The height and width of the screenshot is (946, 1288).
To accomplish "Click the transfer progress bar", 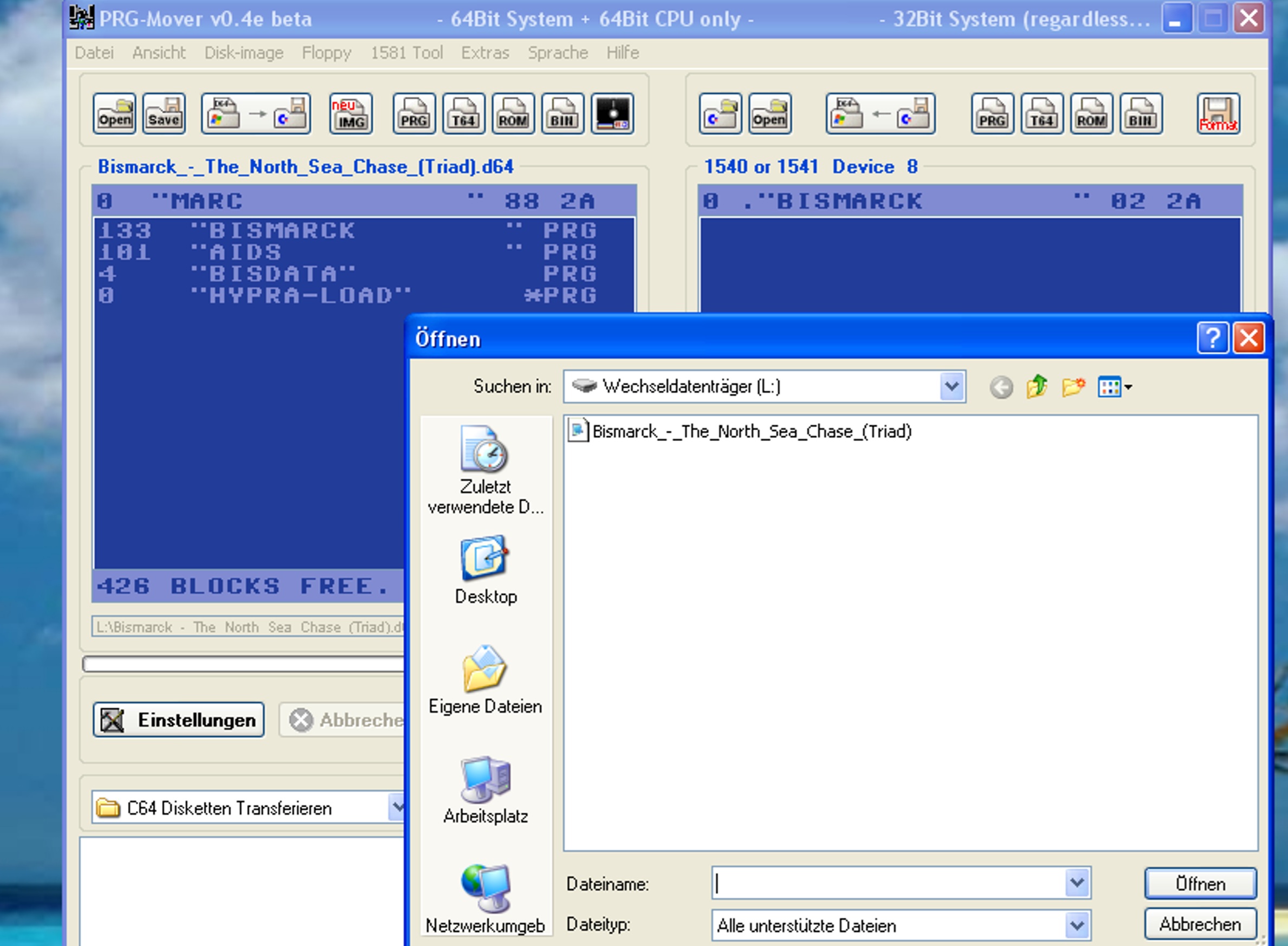I will tap(243, 664).
